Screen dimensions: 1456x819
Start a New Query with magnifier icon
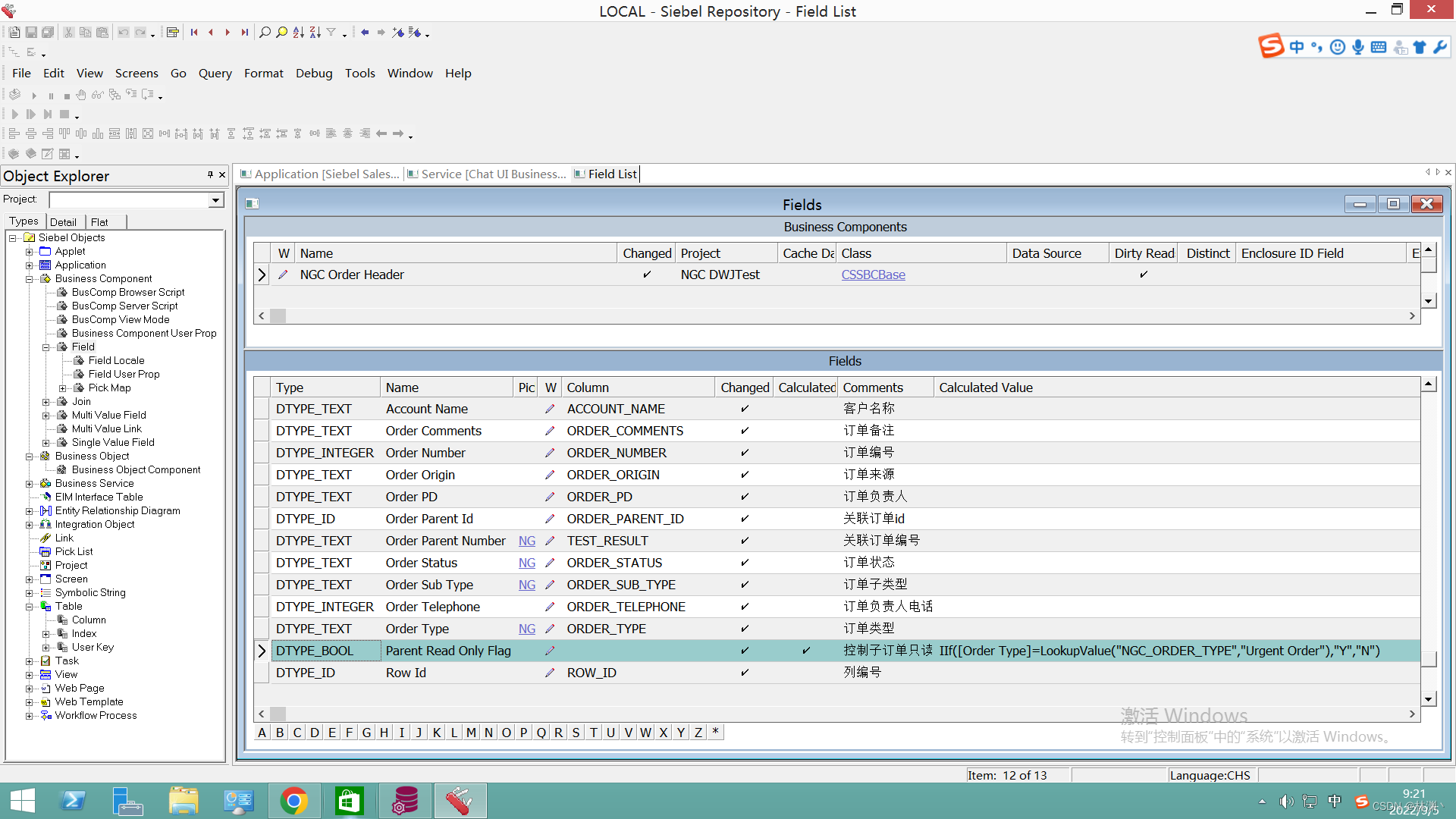265,33
